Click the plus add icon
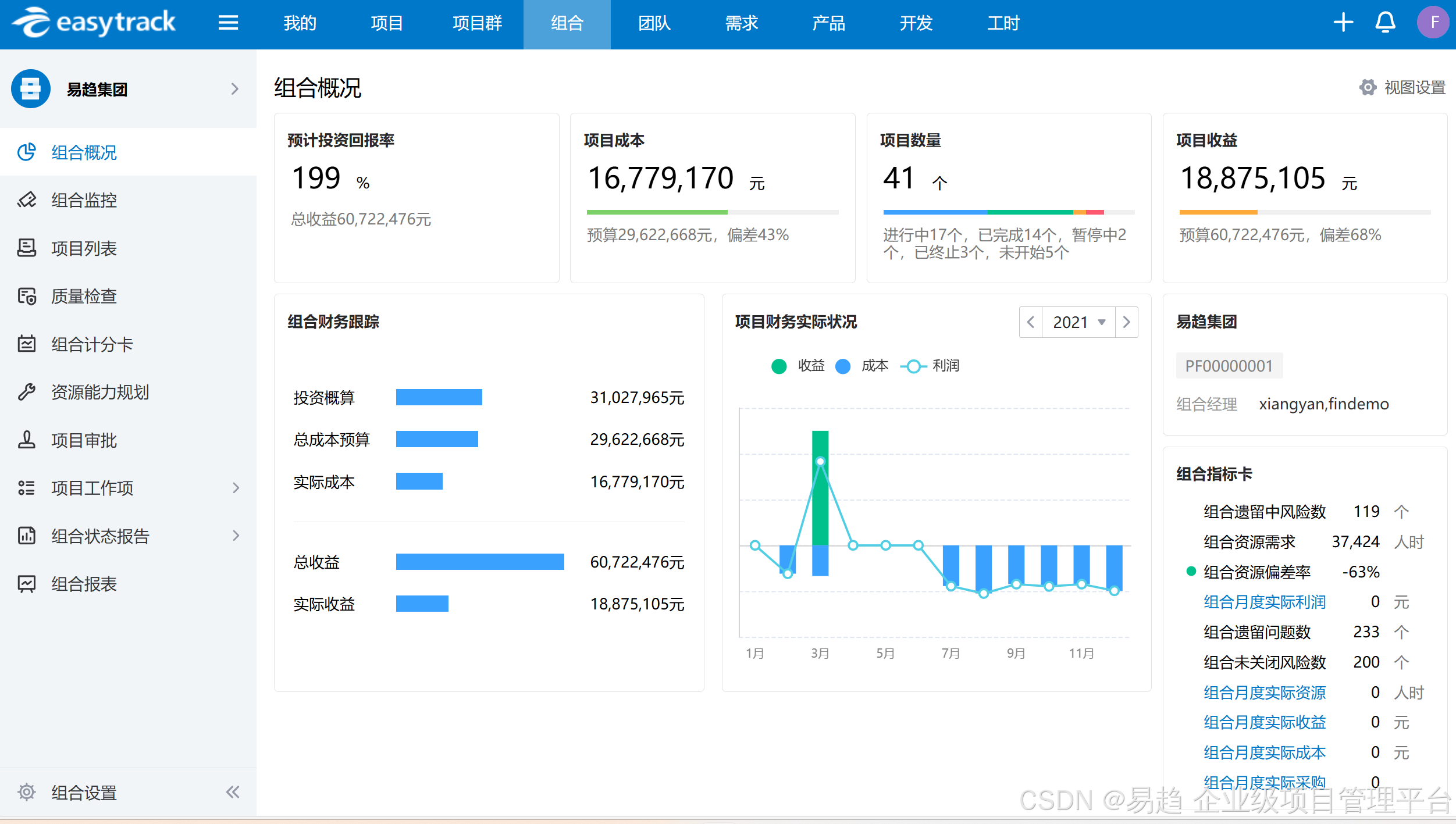The image size is (1456, 824). coord(1343,23)
